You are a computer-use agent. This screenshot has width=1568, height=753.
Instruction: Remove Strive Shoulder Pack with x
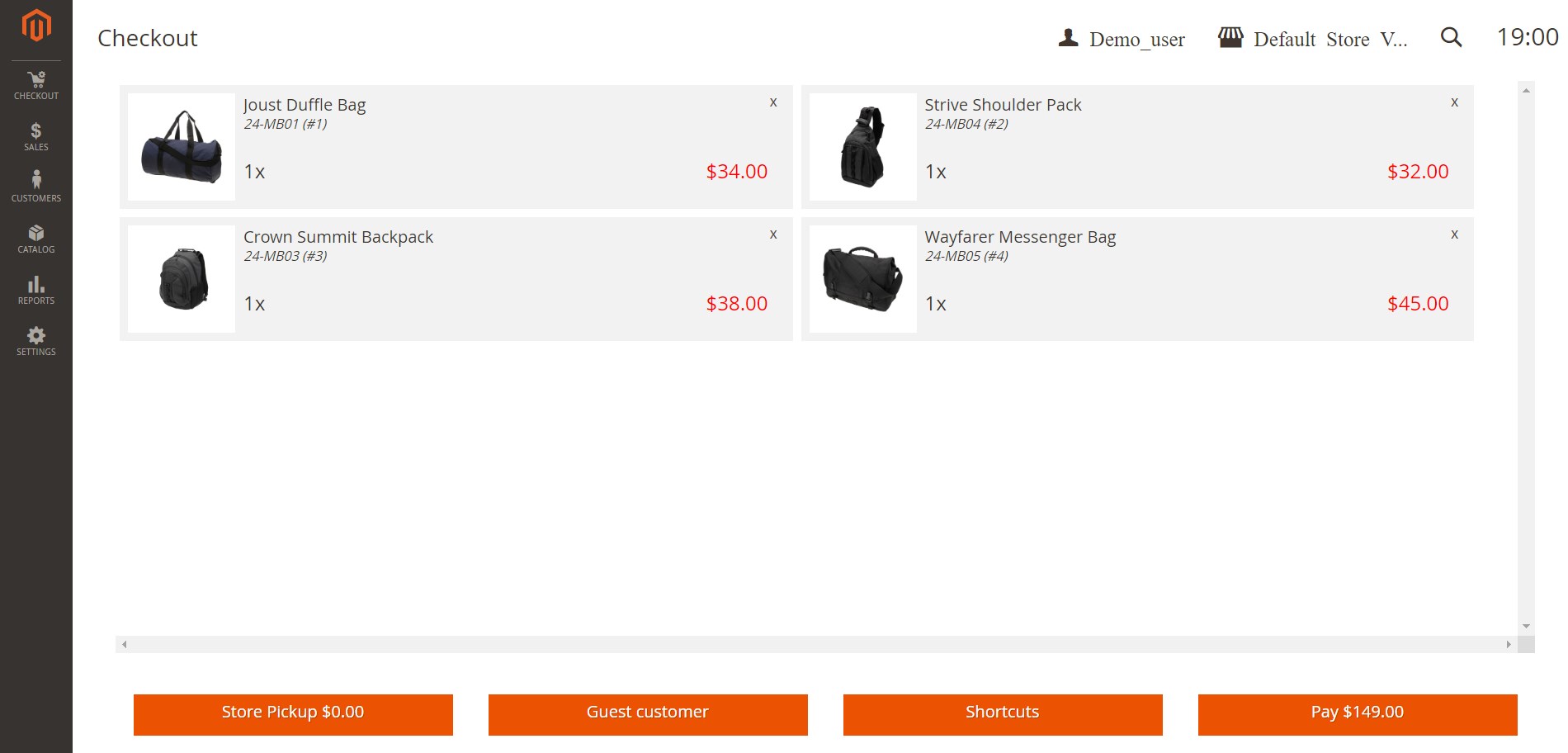(1454, 102)
